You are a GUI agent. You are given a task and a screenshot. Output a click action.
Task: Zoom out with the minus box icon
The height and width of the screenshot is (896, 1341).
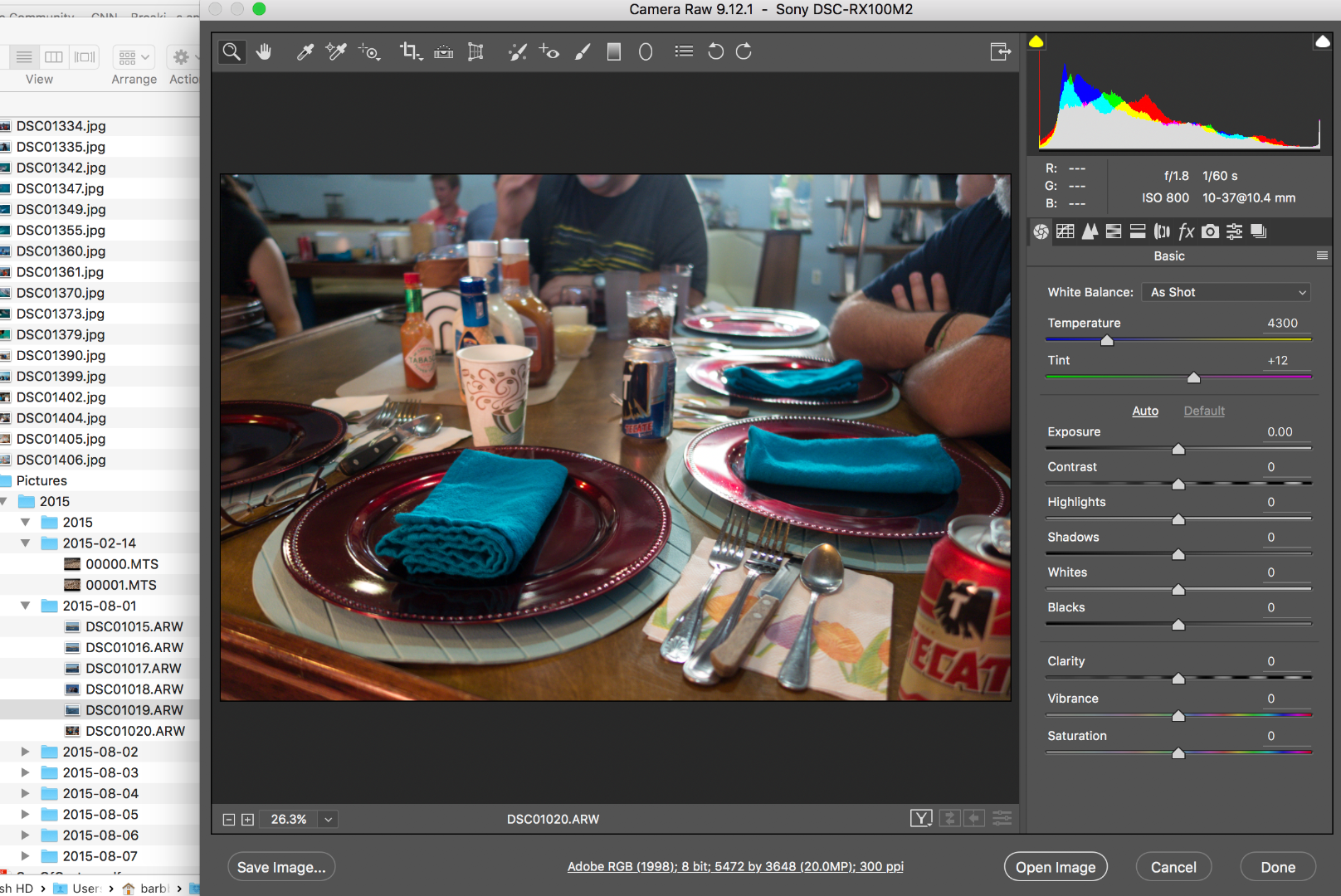(229, 820)
